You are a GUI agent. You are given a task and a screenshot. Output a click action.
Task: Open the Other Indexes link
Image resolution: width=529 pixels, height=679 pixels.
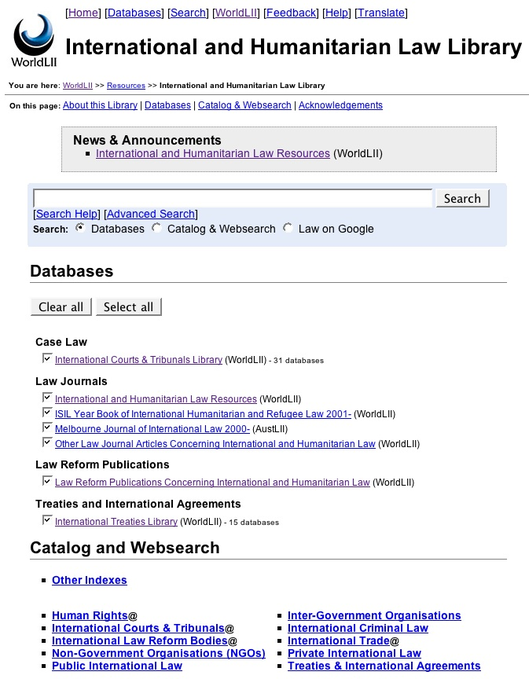tap(89, 580)
